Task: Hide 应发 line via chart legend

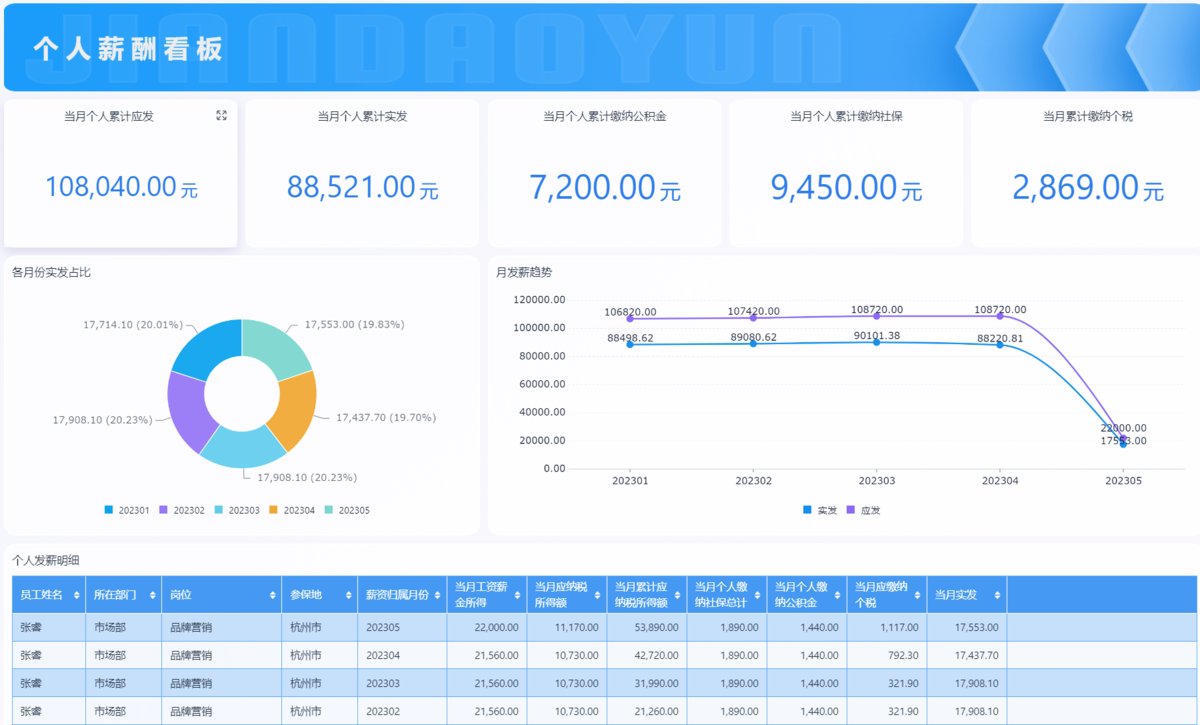Action: [x=863, y=510]
